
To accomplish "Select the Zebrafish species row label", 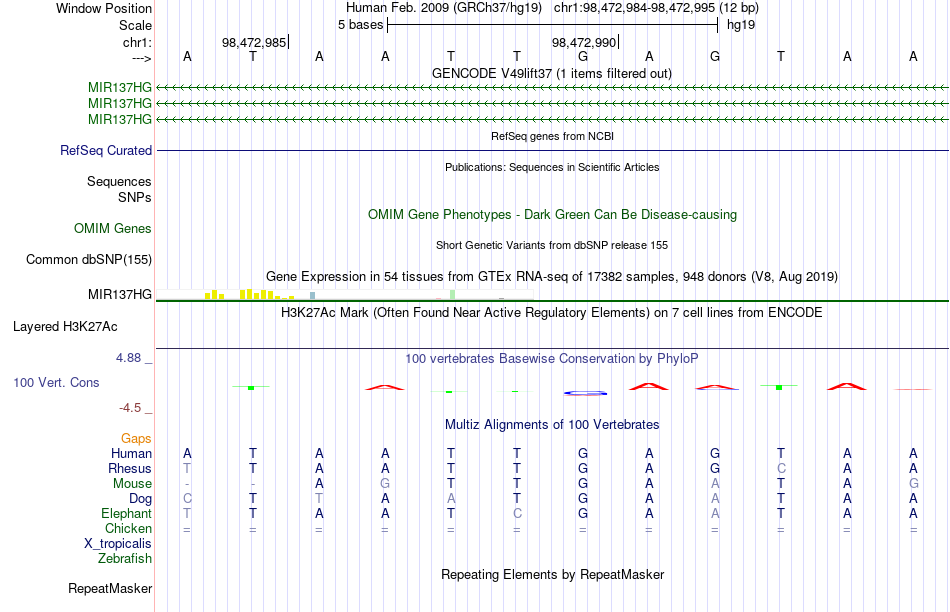I will [125, 558].
